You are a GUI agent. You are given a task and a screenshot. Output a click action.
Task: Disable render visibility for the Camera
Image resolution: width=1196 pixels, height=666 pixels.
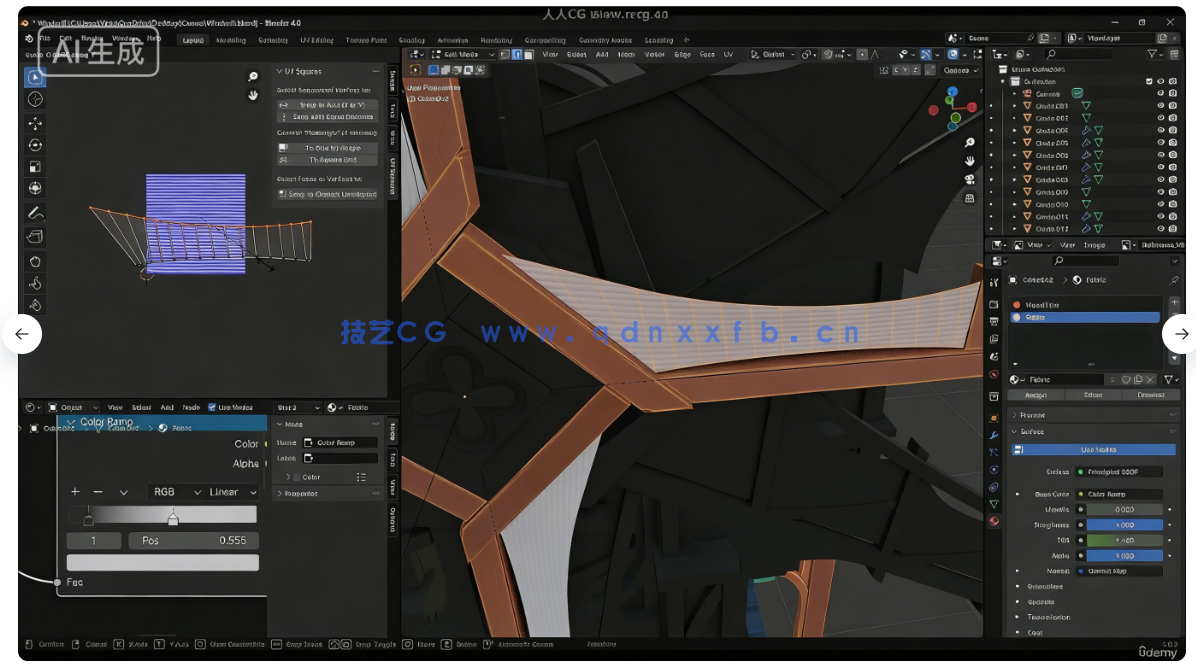[x=1174, y=93]
